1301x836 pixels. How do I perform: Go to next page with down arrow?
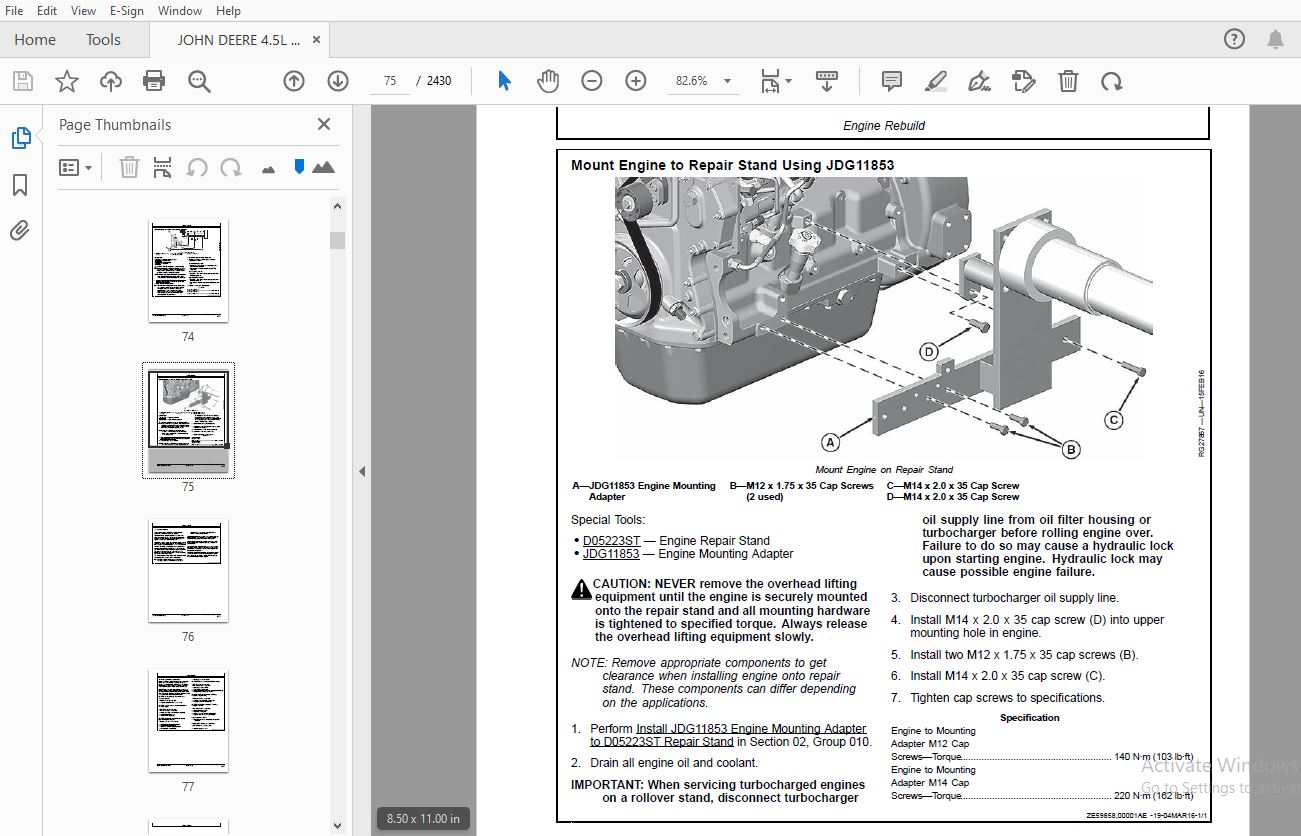click(338, 81)
